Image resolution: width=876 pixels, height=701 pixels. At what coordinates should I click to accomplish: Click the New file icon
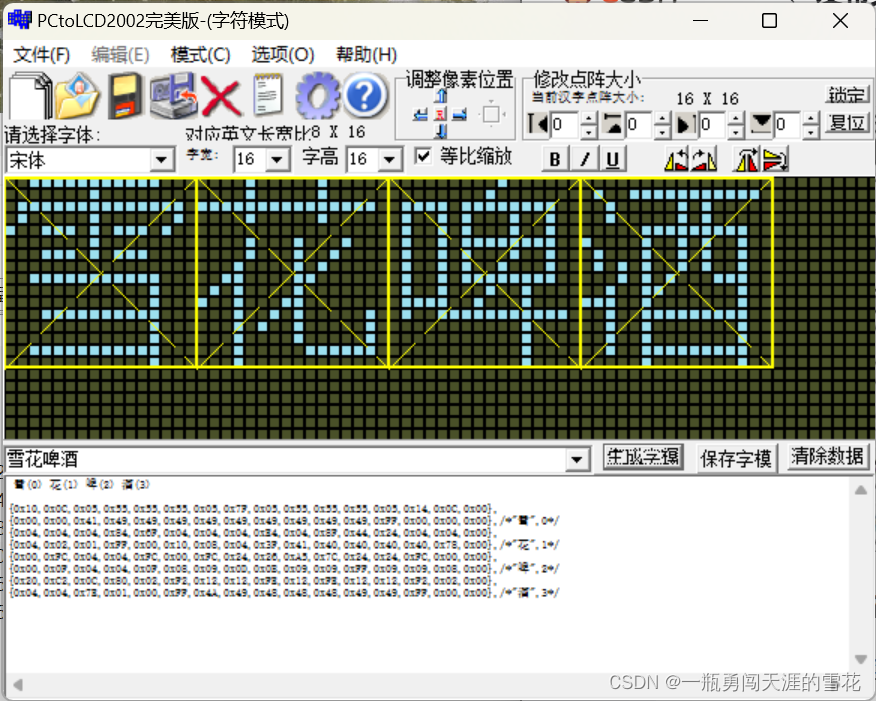(31, 96)
